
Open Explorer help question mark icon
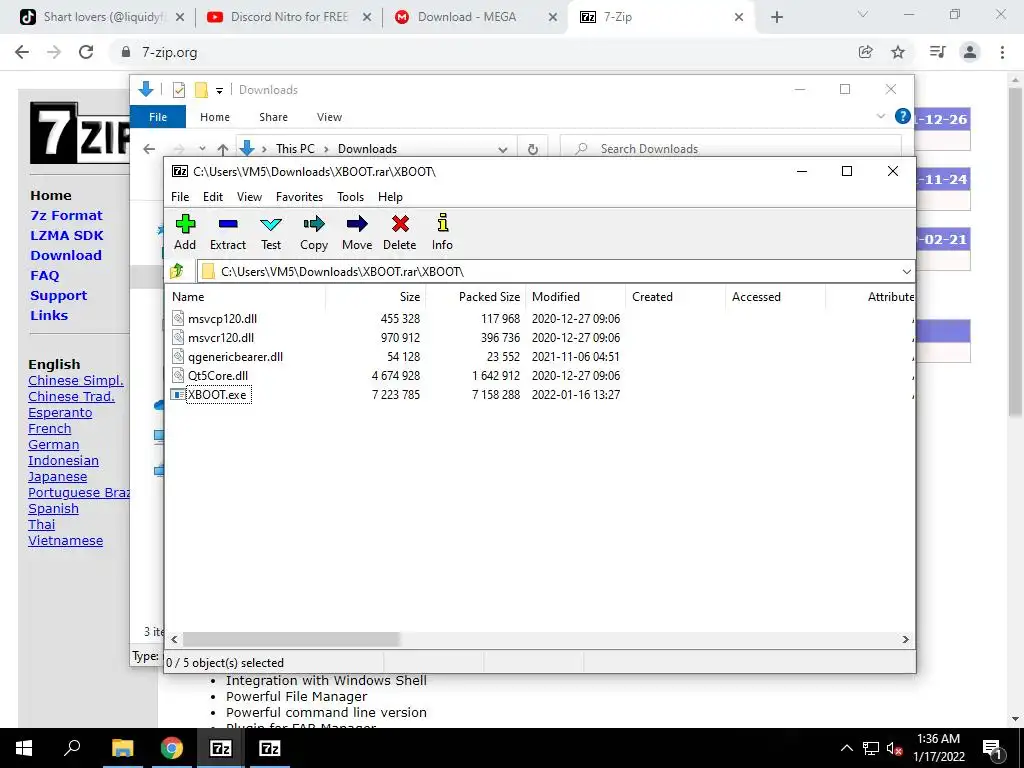click(x=903, y=116)
